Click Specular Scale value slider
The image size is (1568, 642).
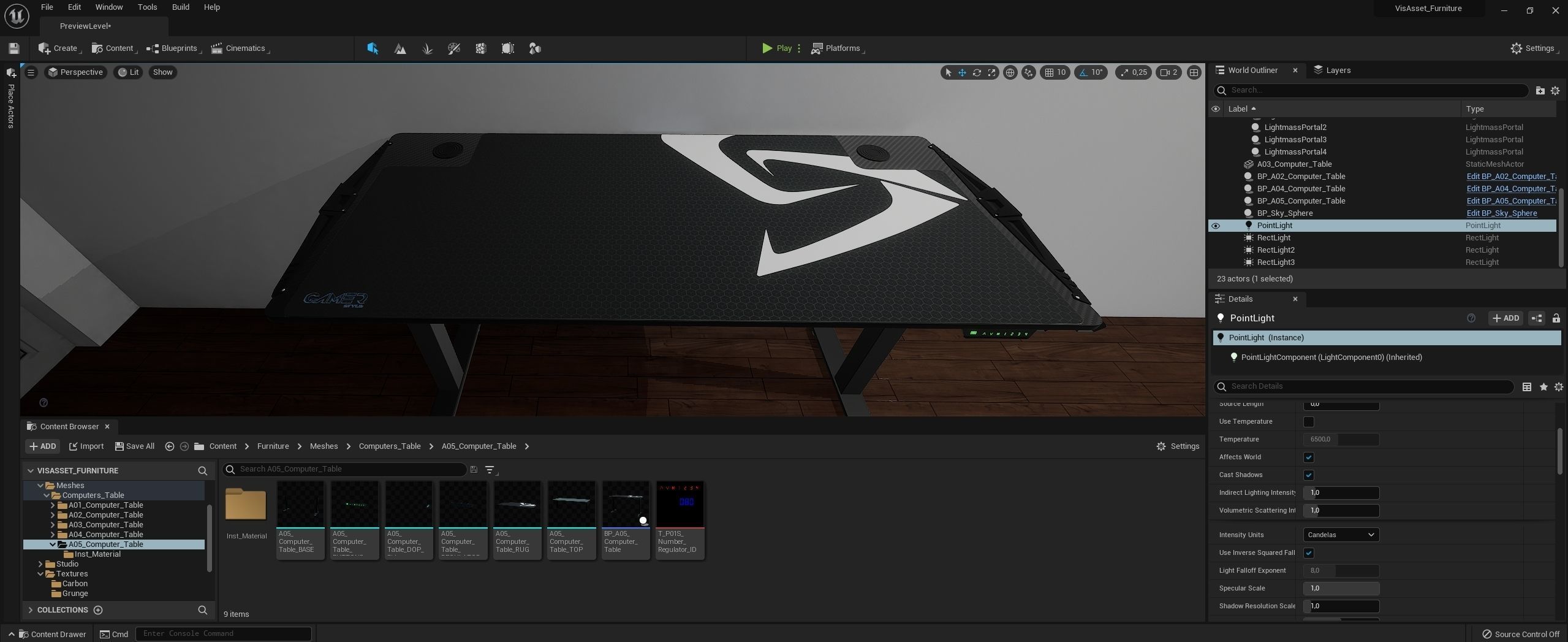(x=1341, y=589)
